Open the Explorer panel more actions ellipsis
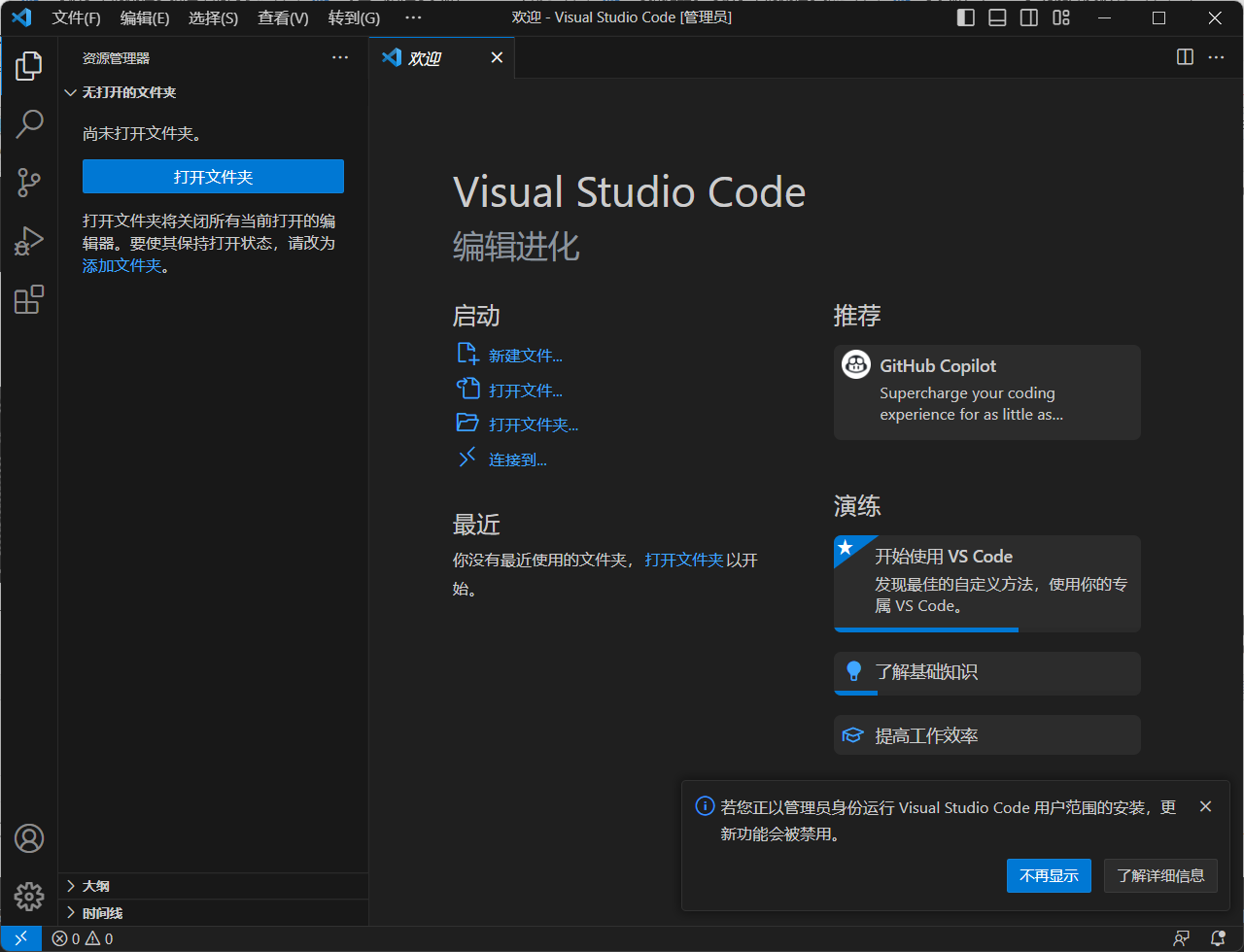This screenshot has width=1244, height=952. click(x=340, y=57)
